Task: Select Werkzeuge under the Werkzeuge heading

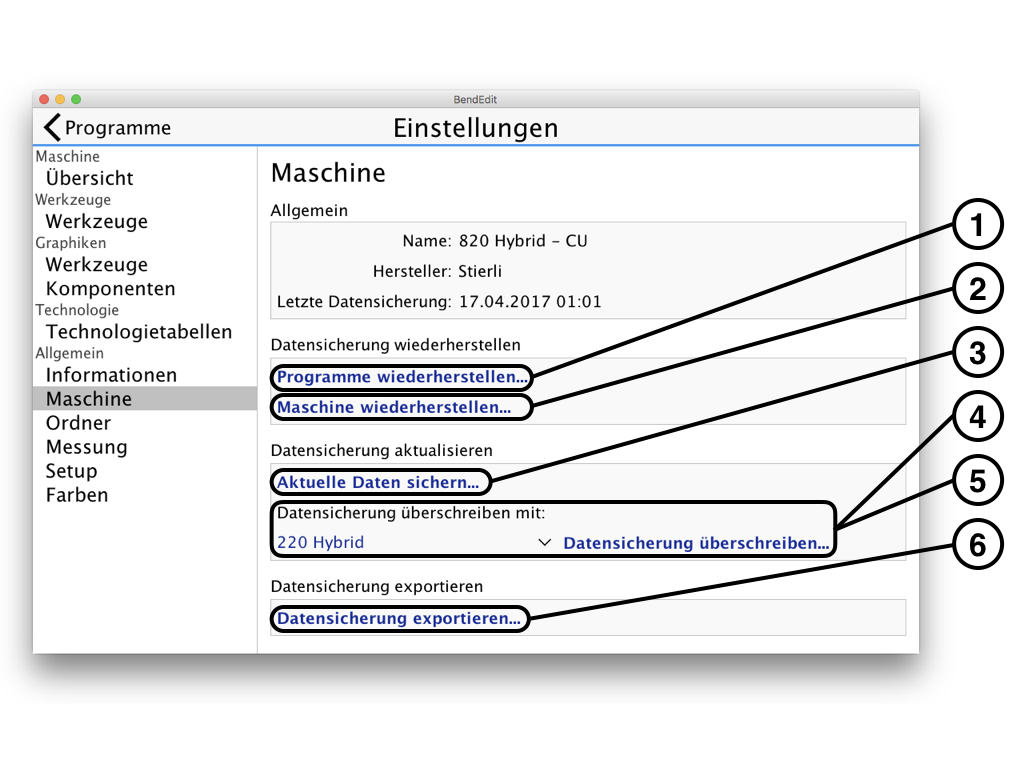Action: tap(96, 222)
